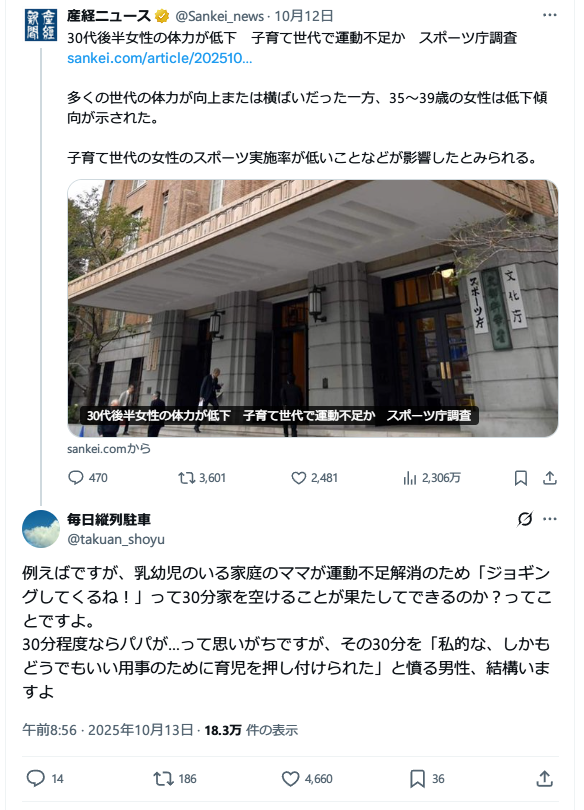Like the tweet with 4,660 likes
The height and width of the screenshot is (810, 584).
pos(307,778)
